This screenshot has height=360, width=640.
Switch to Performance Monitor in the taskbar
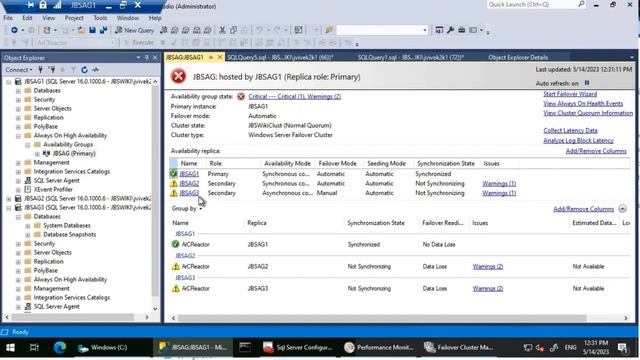coord(379,347)
